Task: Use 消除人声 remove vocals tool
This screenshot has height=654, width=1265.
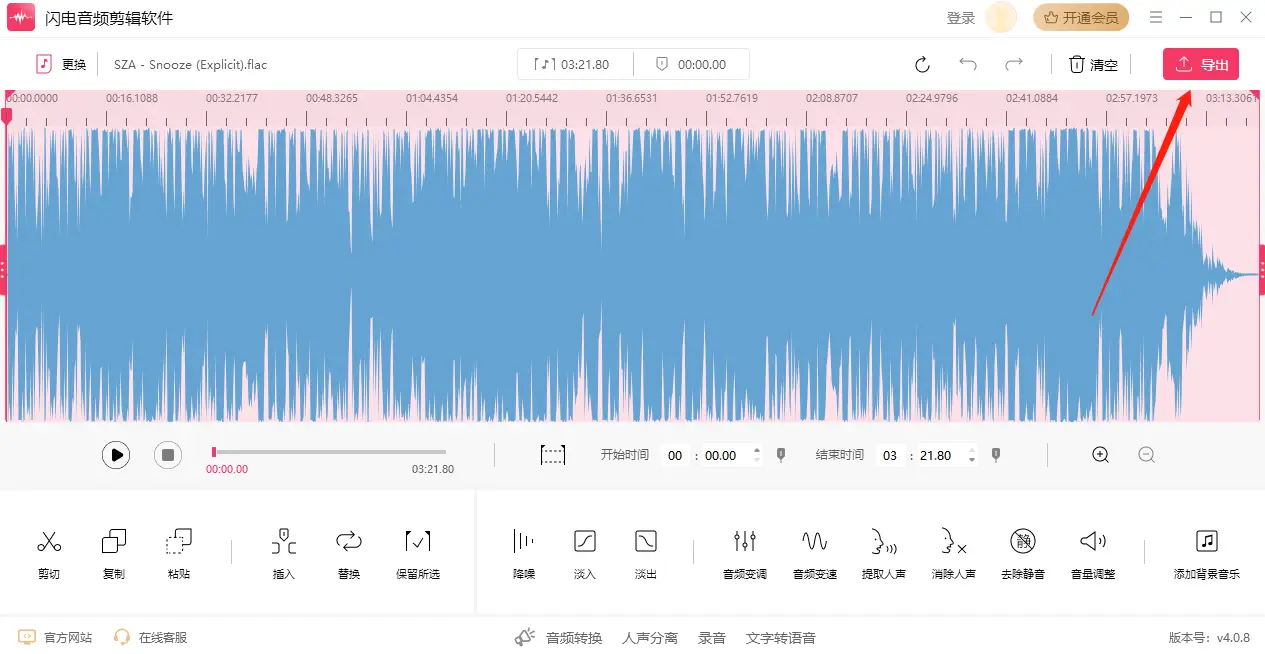Action: (x=954, y=554)
